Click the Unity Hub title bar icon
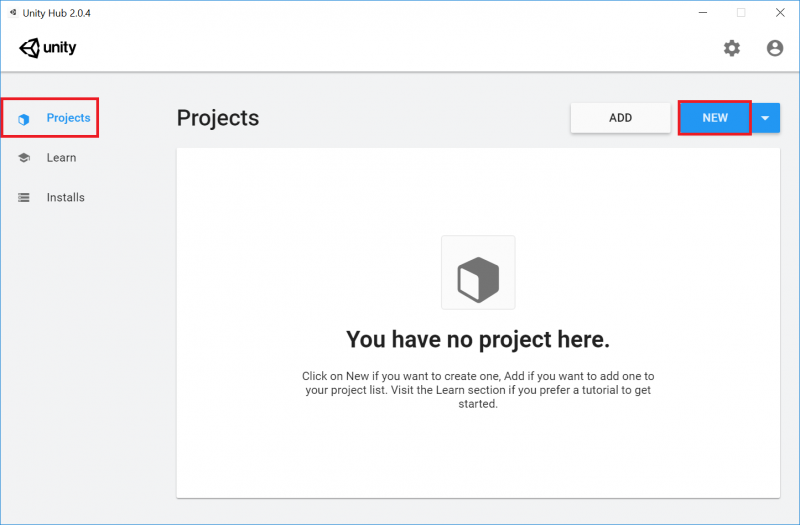 (13, 13)
